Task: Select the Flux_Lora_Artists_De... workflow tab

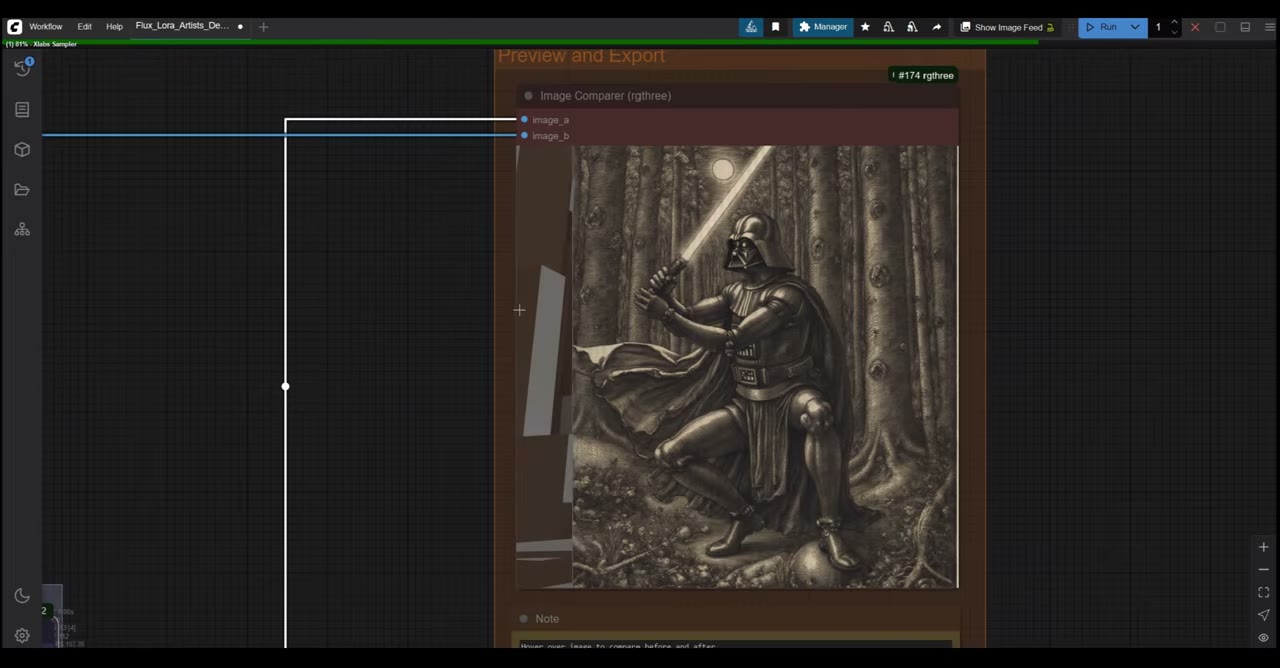Action: click(x=182, y=26)
